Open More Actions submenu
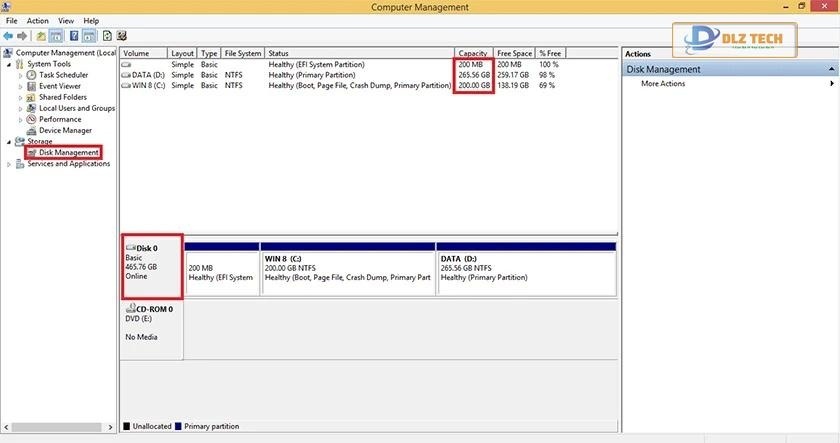Screen dimensions: 840x443 point(663,84)
